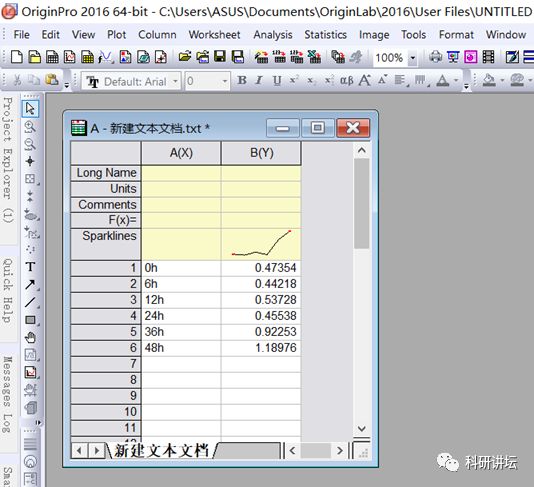The width and height of the screenshot is (534, 487).
Task: Click the Import Single ASCII icon
Action: point(279,57)
